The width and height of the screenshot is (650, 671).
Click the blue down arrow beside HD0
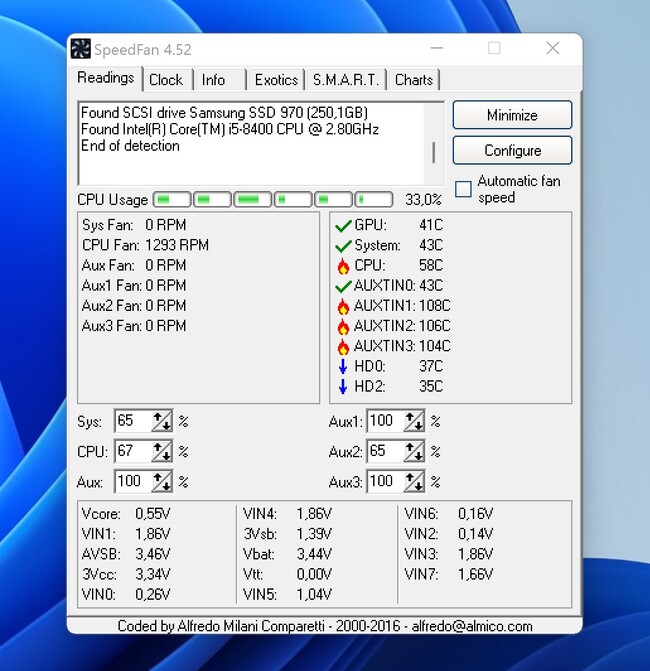pyautogui.click(x=343, y=366)
